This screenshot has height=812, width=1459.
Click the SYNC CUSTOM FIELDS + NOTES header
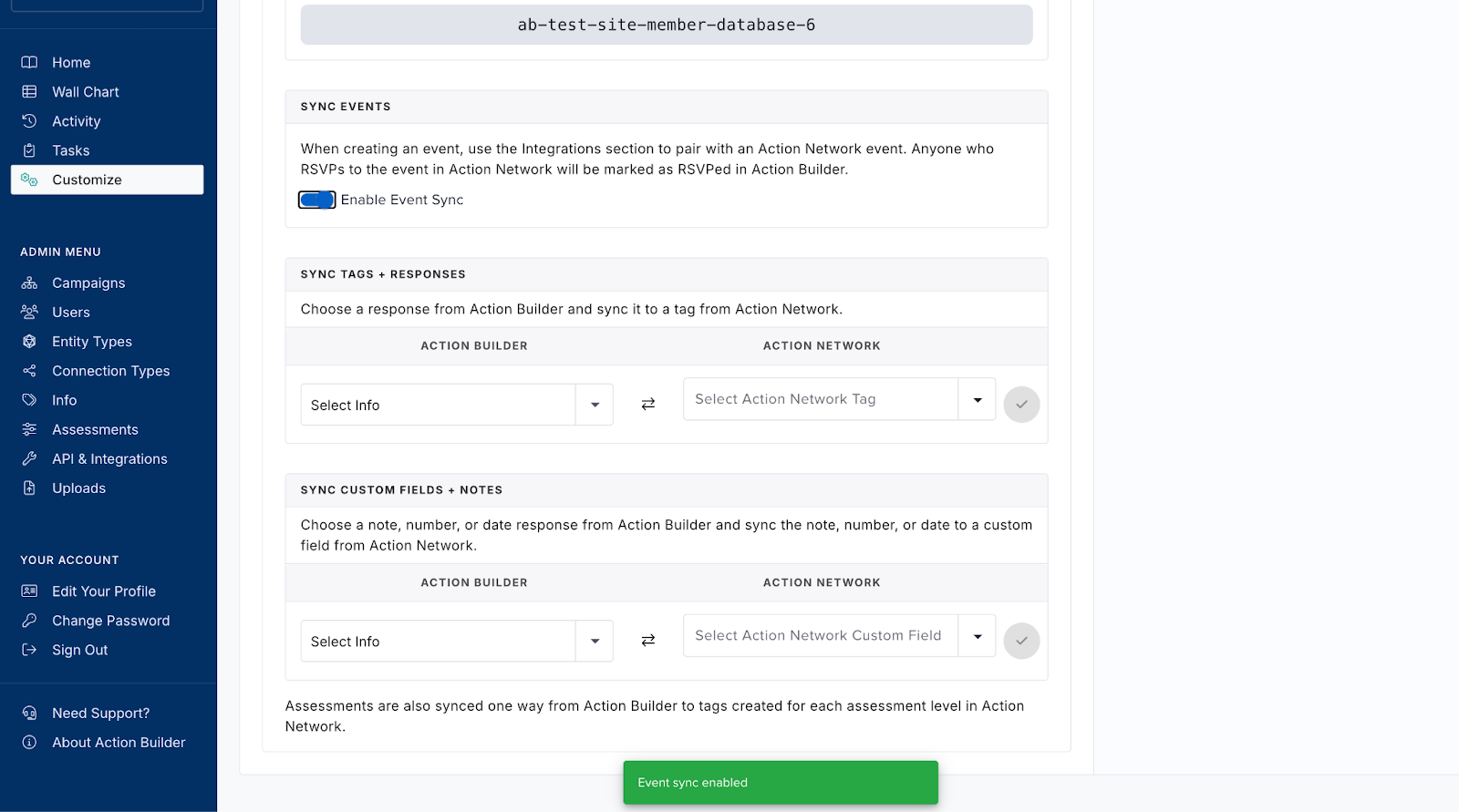point(667,490)
